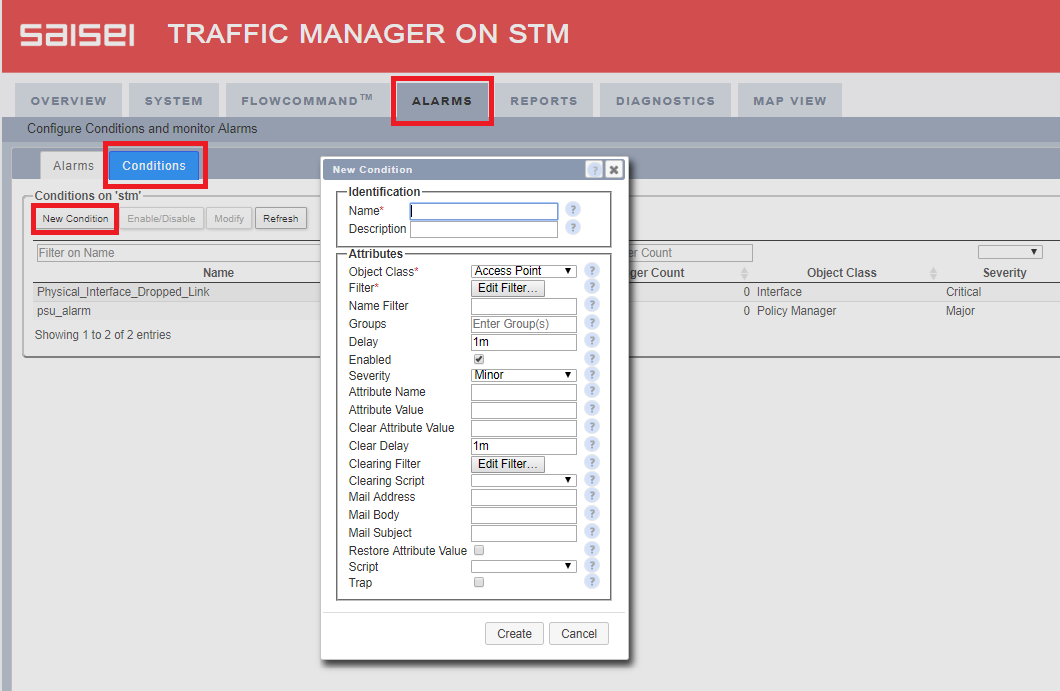This screenshot has width=1060, height=691.
Task: Open Severity help icon
Action: point(592,375)
